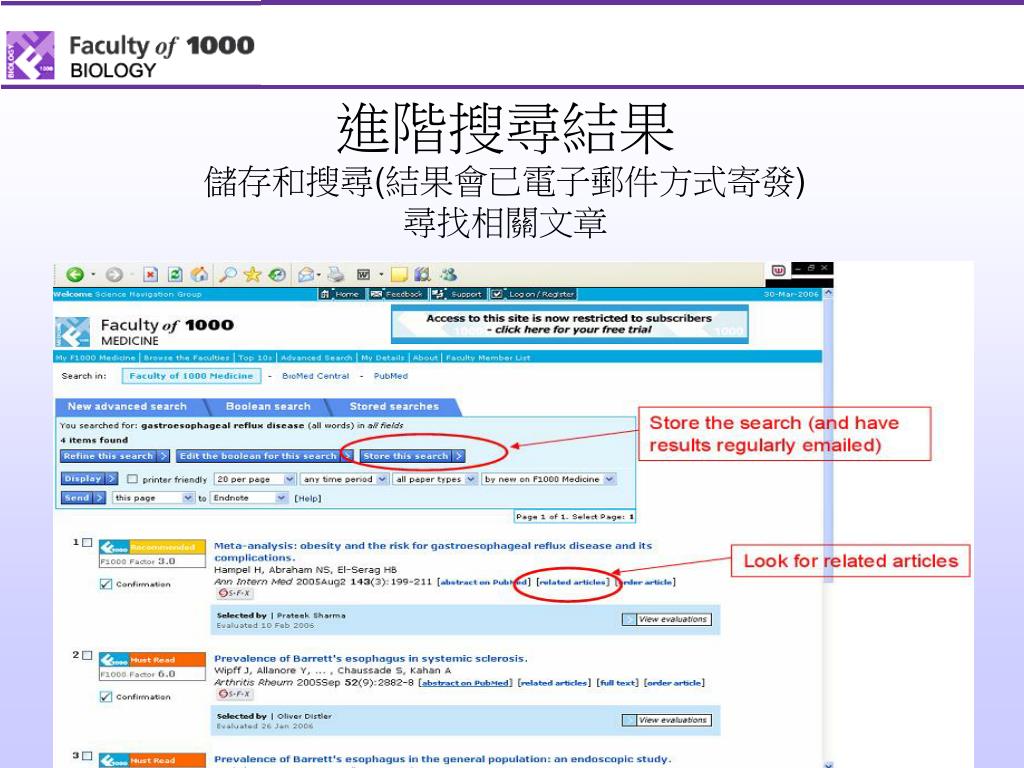This screenshot has height=768, width=1024.
Task: Go to the browser Home page icon
Action: pos(200,274)
